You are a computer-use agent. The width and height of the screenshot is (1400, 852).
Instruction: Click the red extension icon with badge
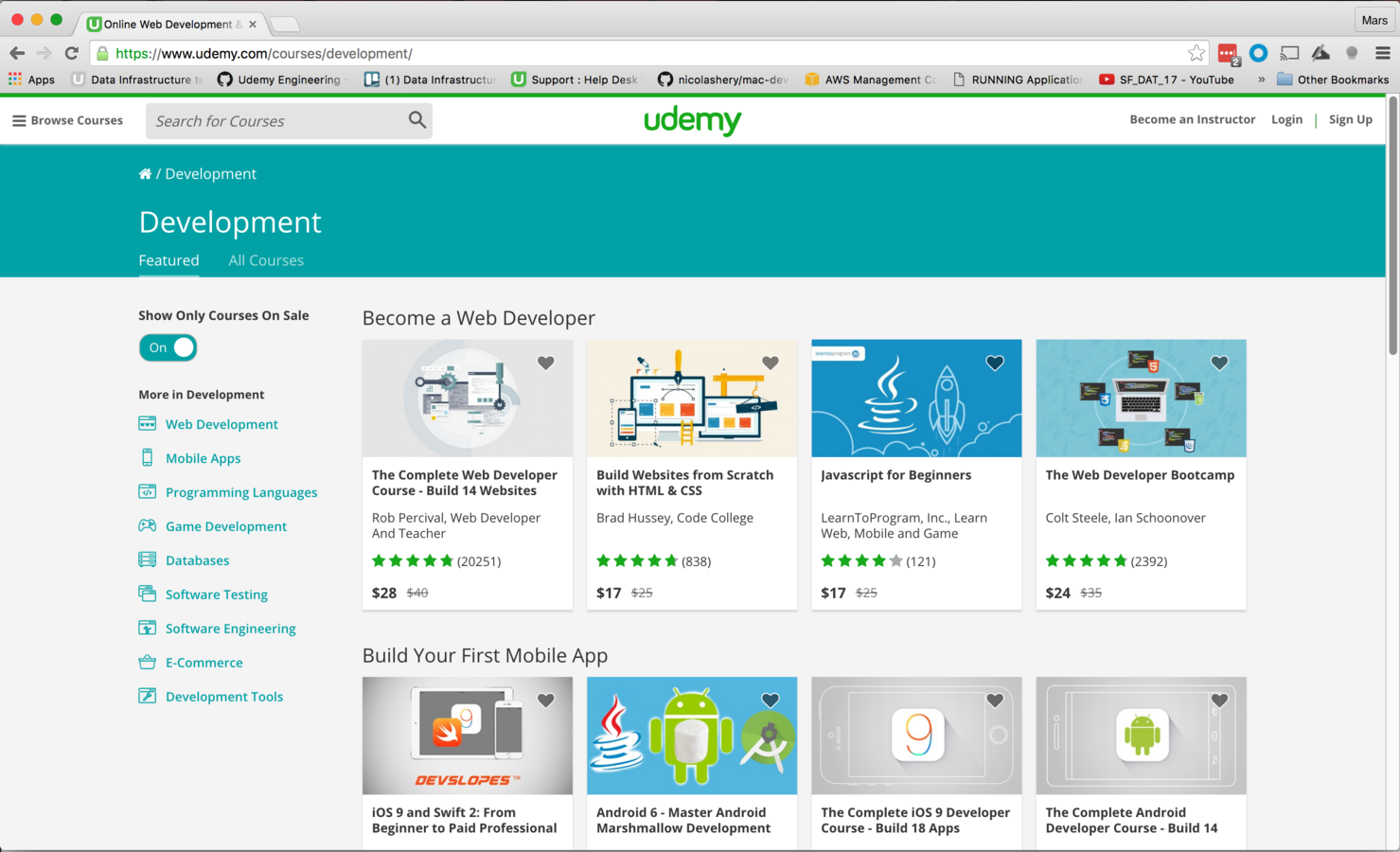tap(1229, 54)
